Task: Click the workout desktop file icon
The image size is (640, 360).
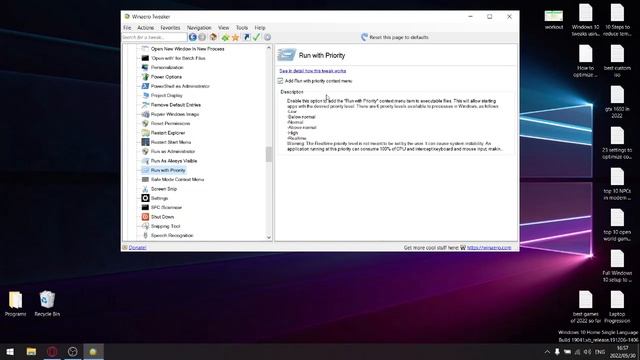Action: pyautogui.click(x=554, y=19)
